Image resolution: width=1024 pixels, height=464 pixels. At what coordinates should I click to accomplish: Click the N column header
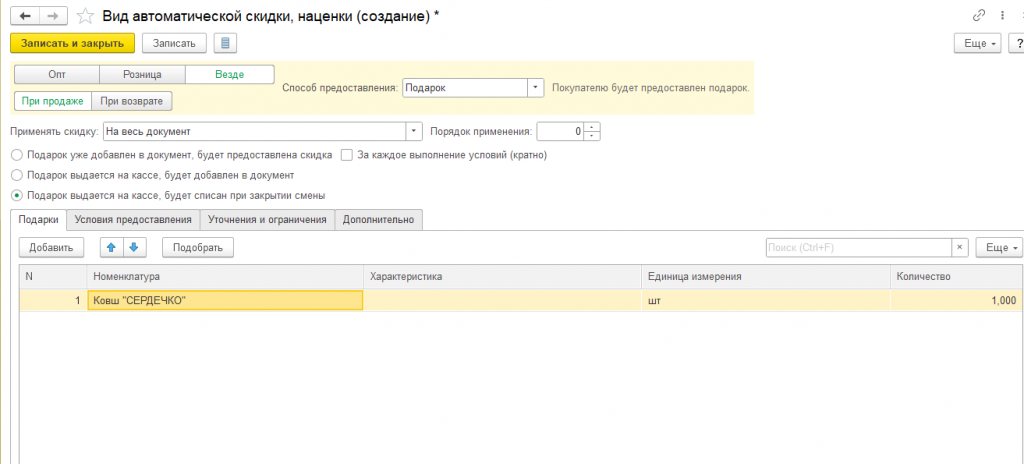(53, 276)
